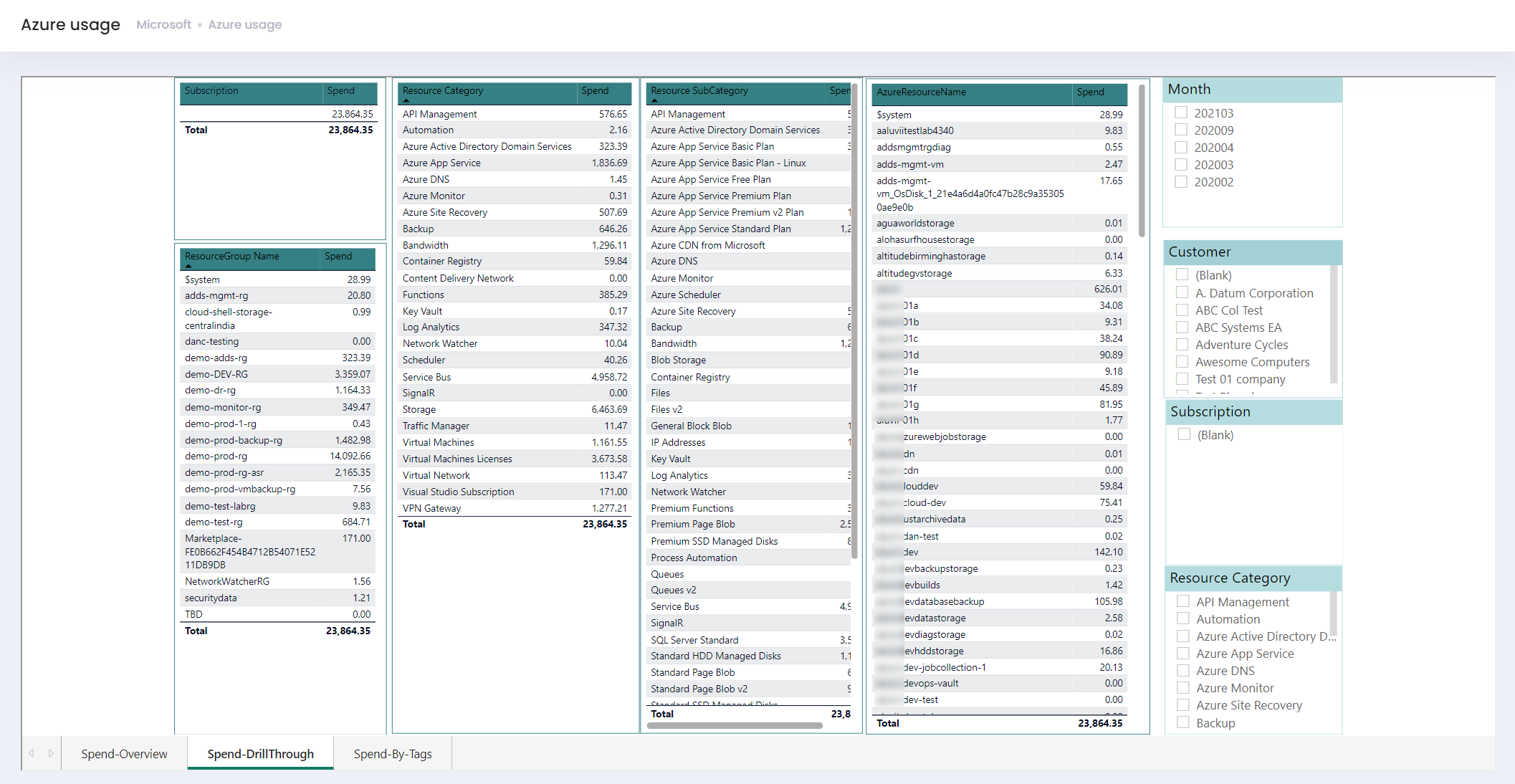
Task: Click the NetworkWatcherRG row
Action: [x=277, y=581]
